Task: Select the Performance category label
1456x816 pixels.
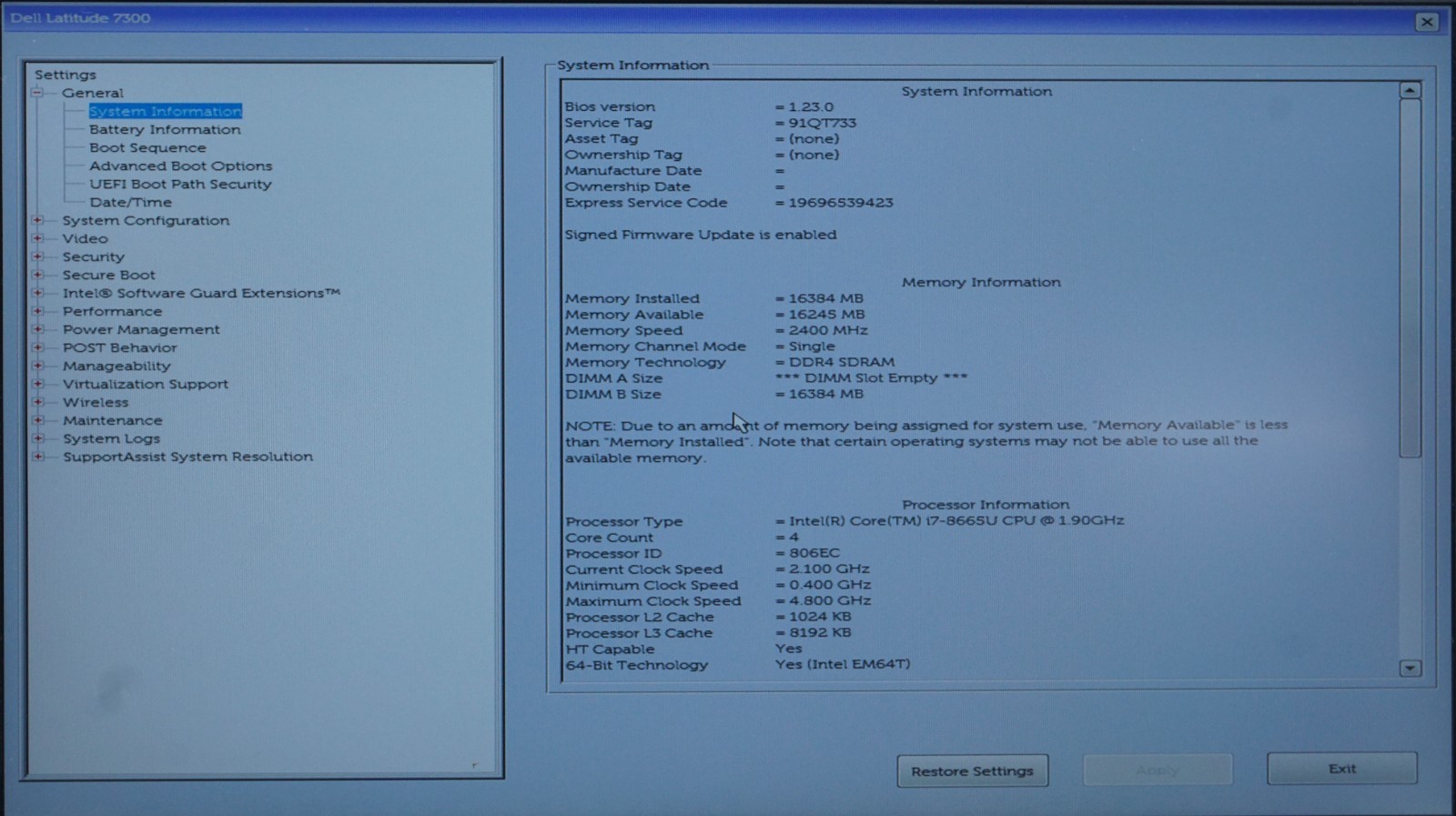Action: pyautogui.click(x=112, y=311)
